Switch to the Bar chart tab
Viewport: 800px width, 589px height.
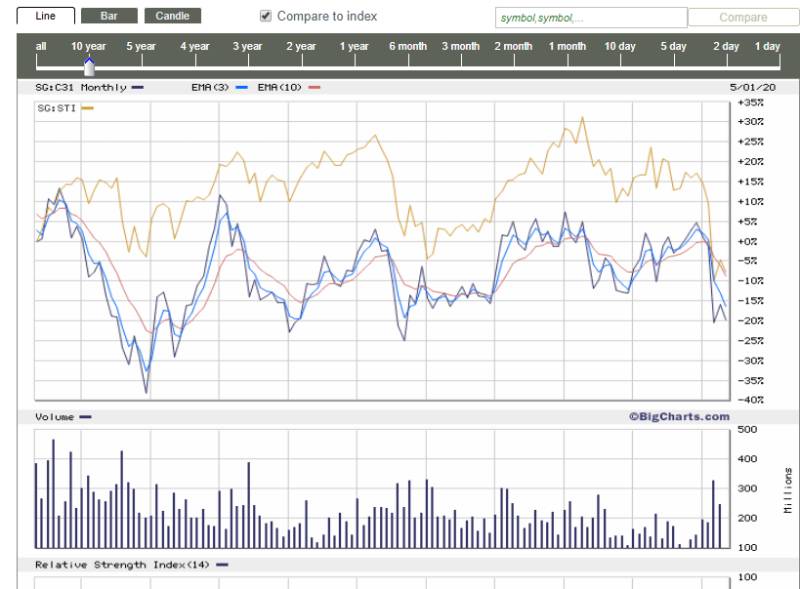click(109, 16)
